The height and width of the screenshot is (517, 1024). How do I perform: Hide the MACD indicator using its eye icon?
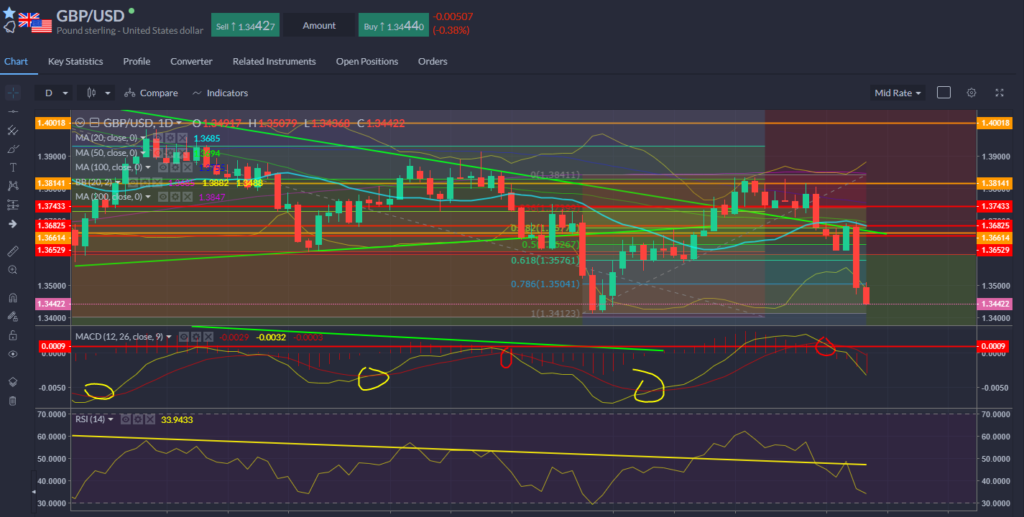point(183,337)
